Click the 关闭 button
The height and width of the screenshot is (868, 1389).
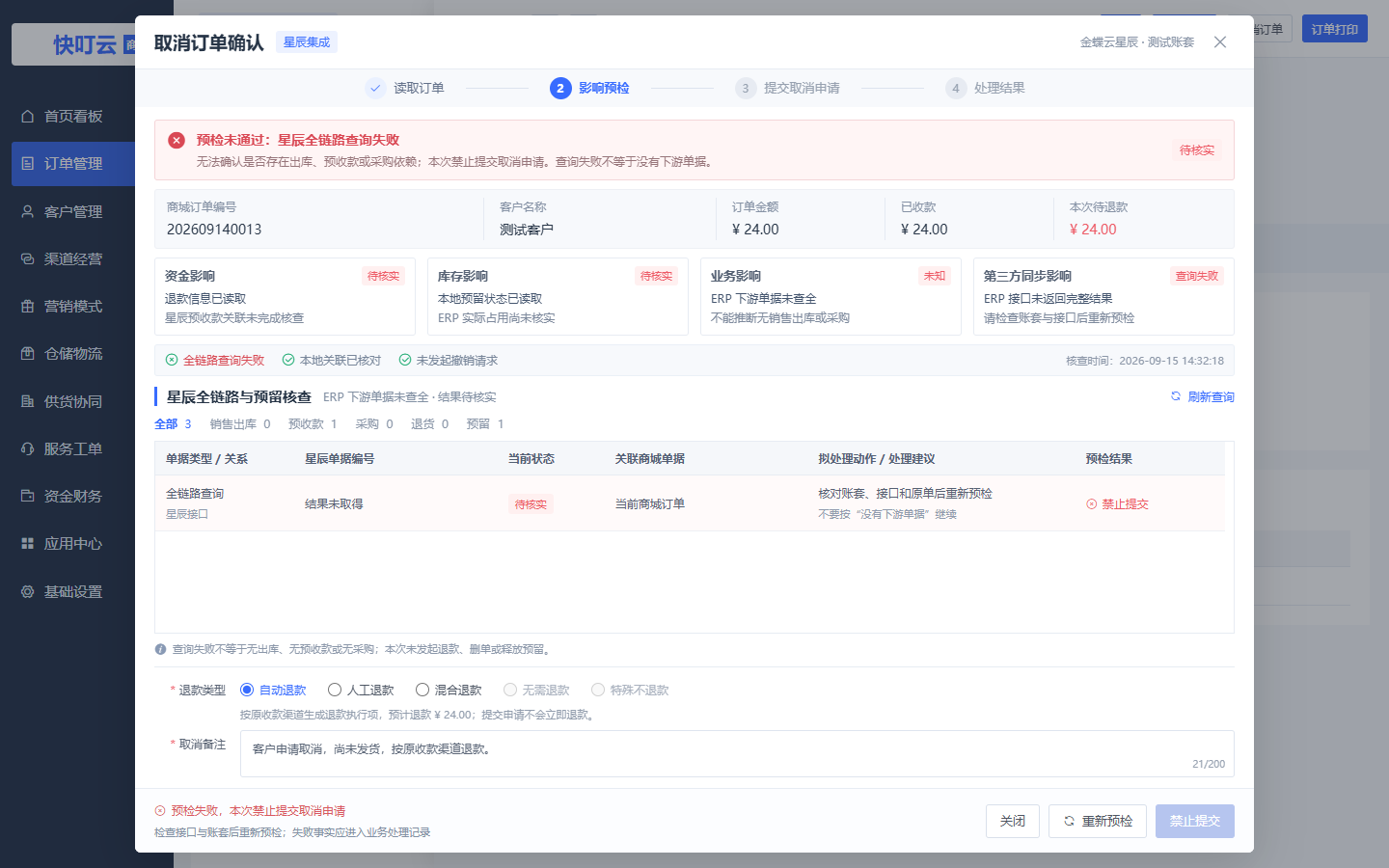pos(1013,821)
